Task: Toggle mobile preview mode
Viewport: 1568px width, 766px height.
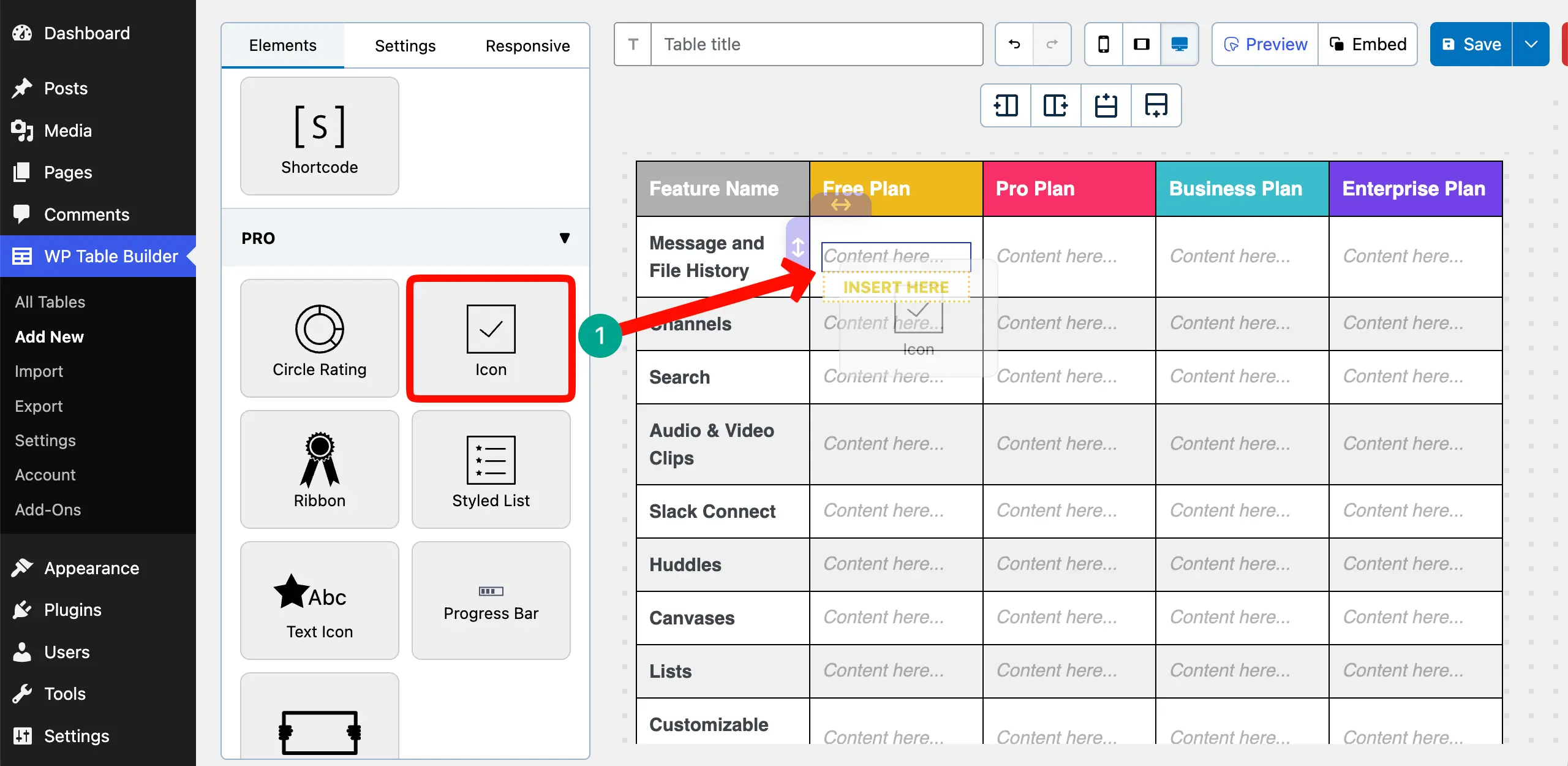Action: click(1103, 44)
